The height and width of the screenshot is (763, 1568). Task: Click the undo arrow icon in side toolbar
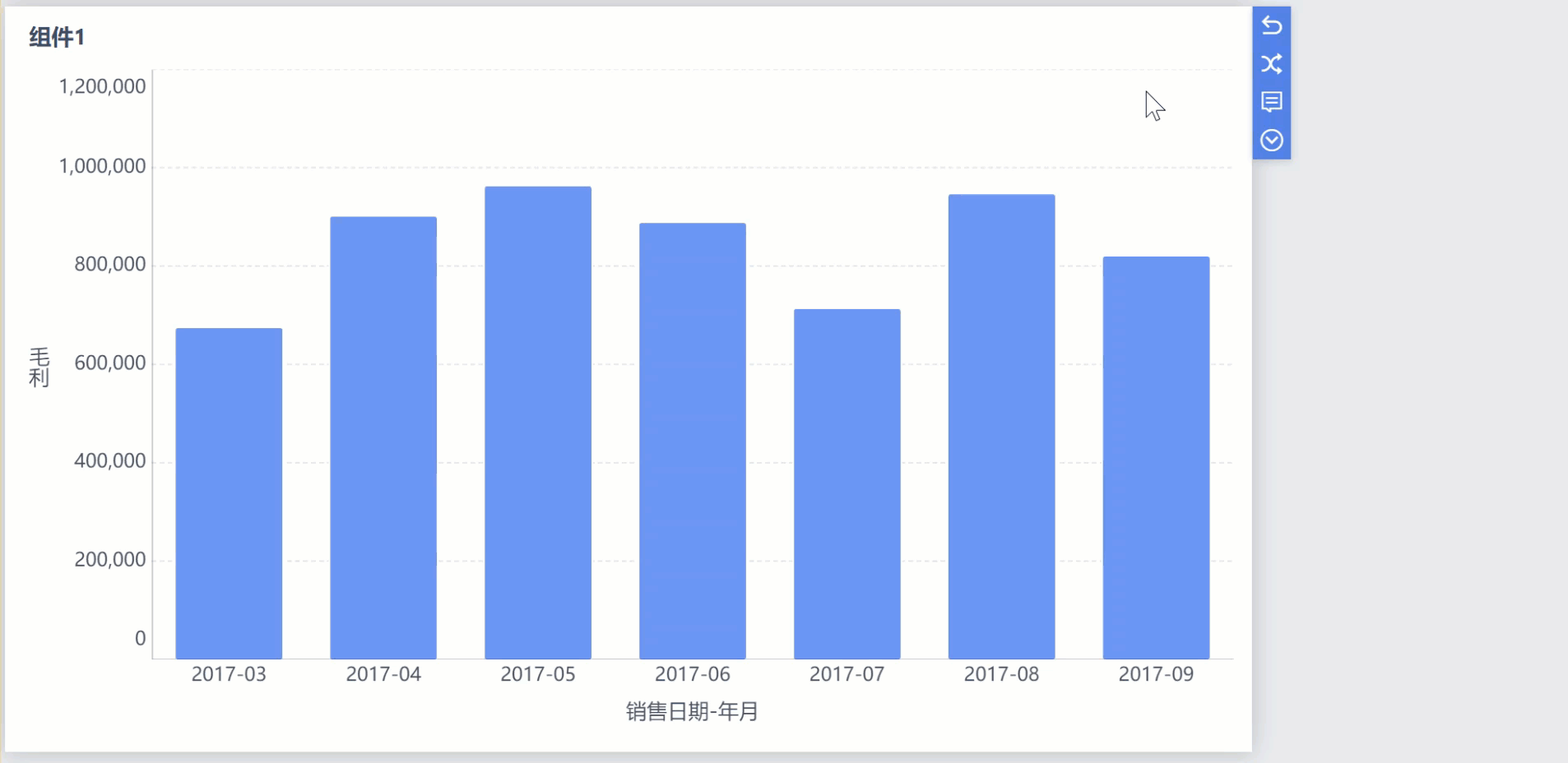tap(1271, 25)
